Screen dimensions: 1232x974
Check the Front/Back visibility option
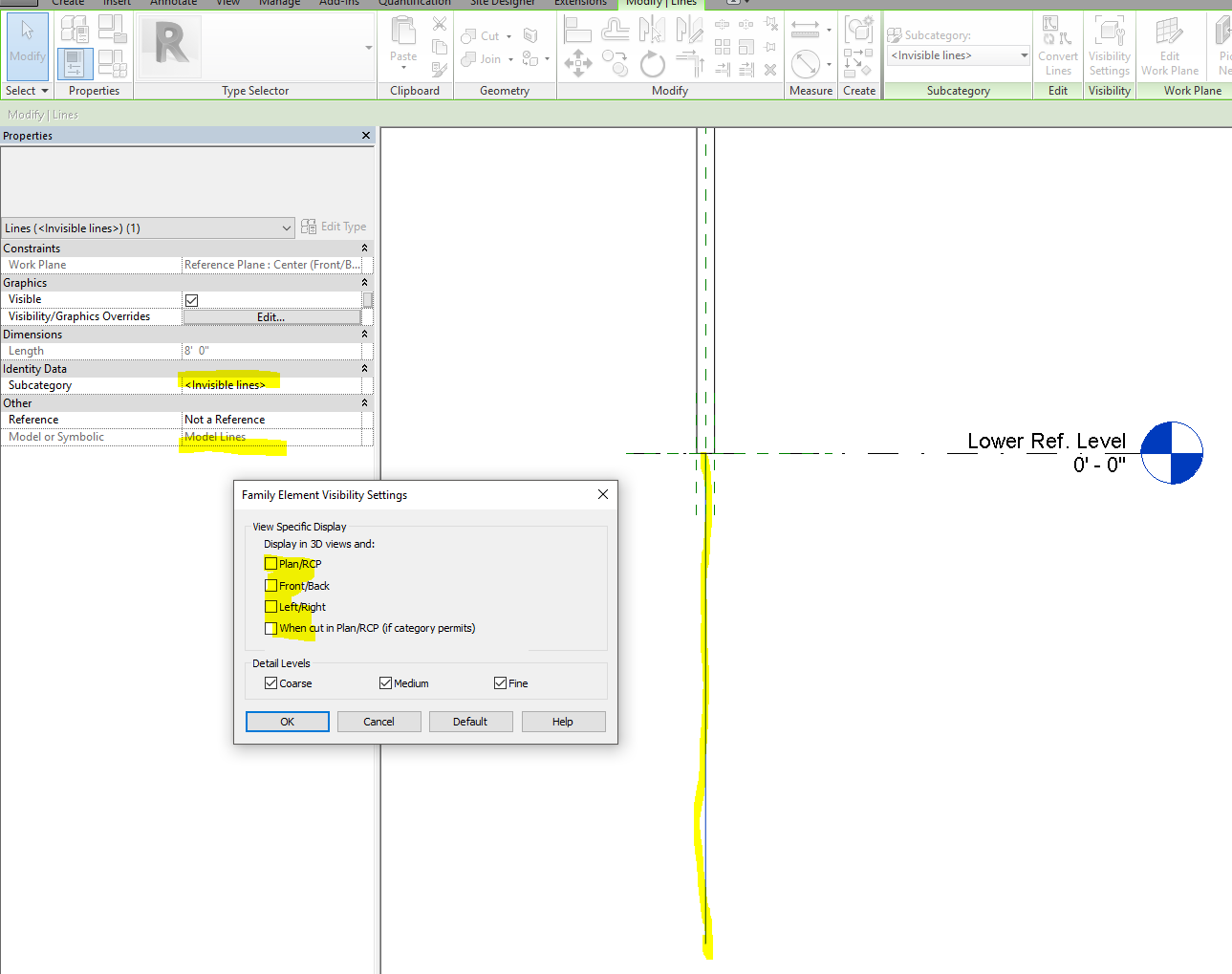pos(271,585)
